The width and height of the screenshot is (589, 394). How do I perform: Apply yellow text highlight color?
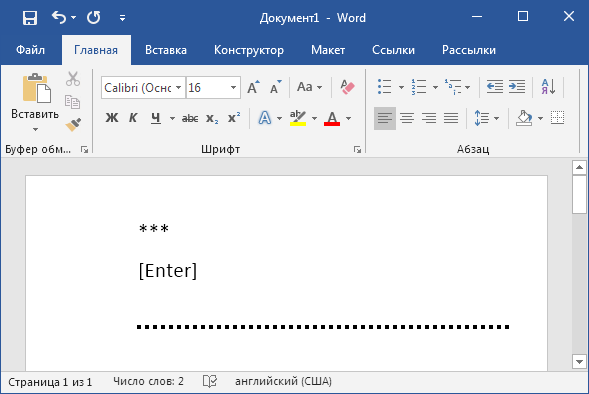point(298,118)
